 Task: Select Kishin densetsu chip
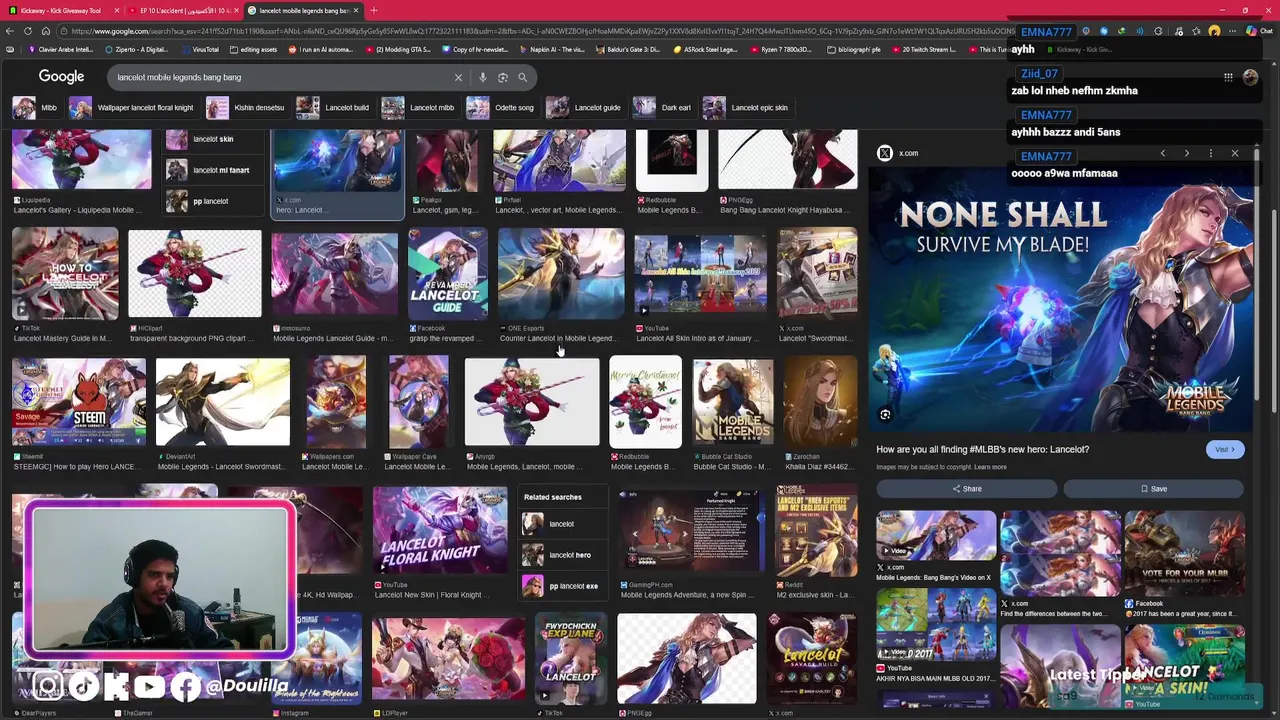coord(246,108)
